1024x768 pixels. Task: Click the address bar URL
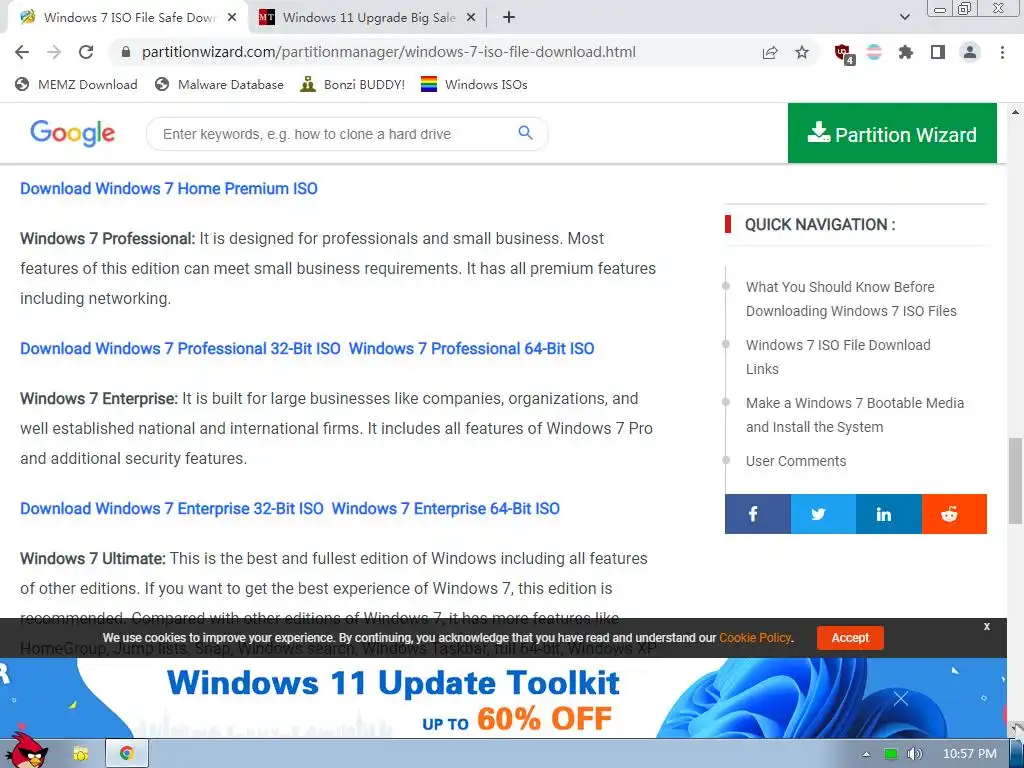389,52
